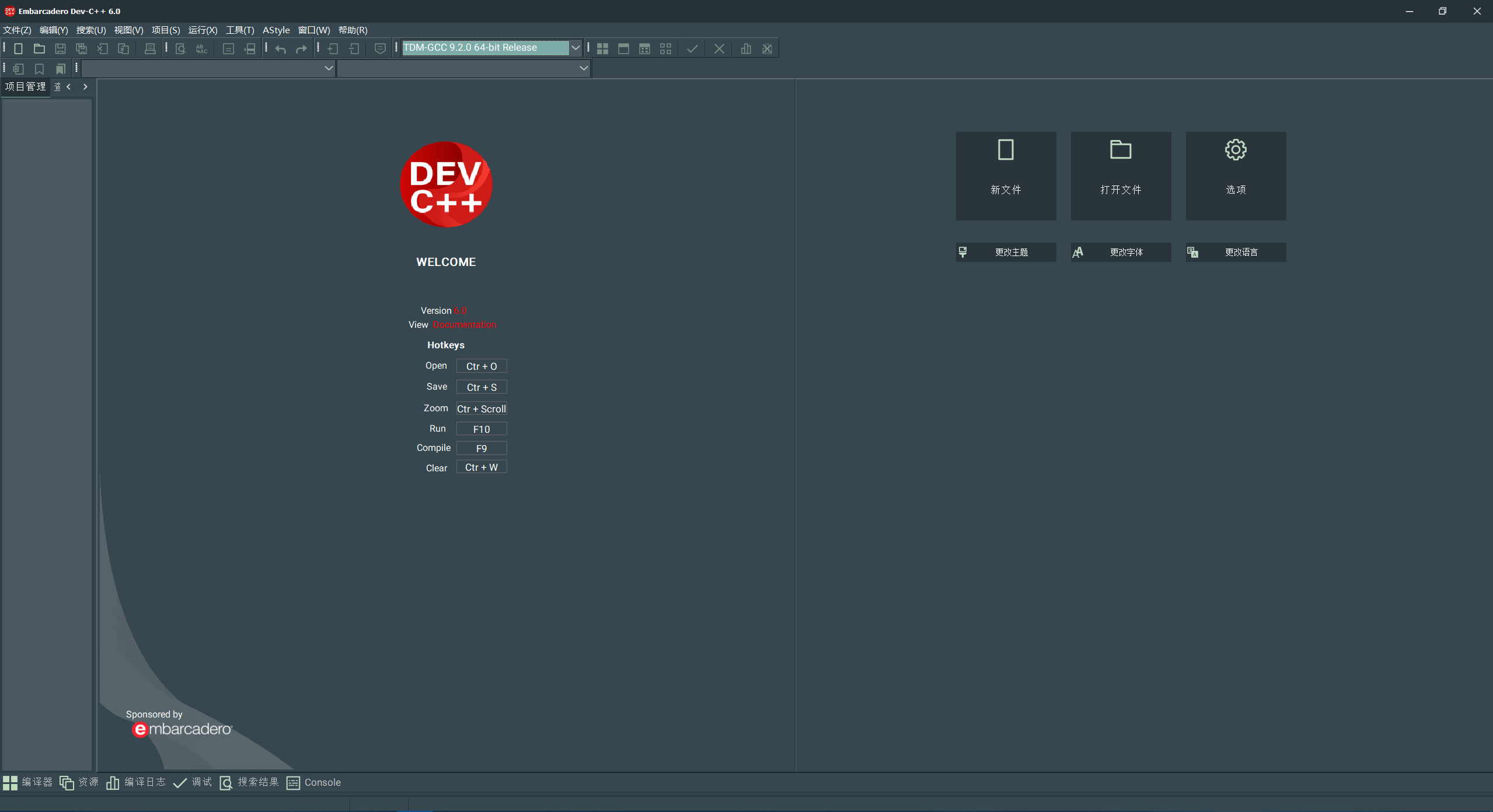This screenshot has height=812, width=1493.
Task: Click the Open folder toolbar icon
Action: tap(39, 48)
